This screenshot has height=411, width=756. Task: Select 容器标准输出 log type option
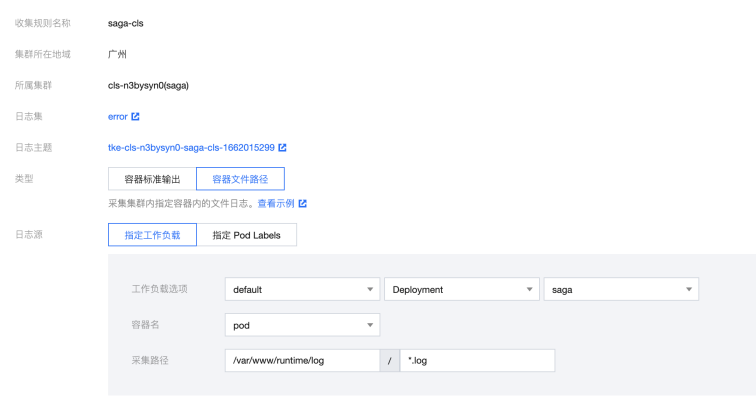click(152, 179)
